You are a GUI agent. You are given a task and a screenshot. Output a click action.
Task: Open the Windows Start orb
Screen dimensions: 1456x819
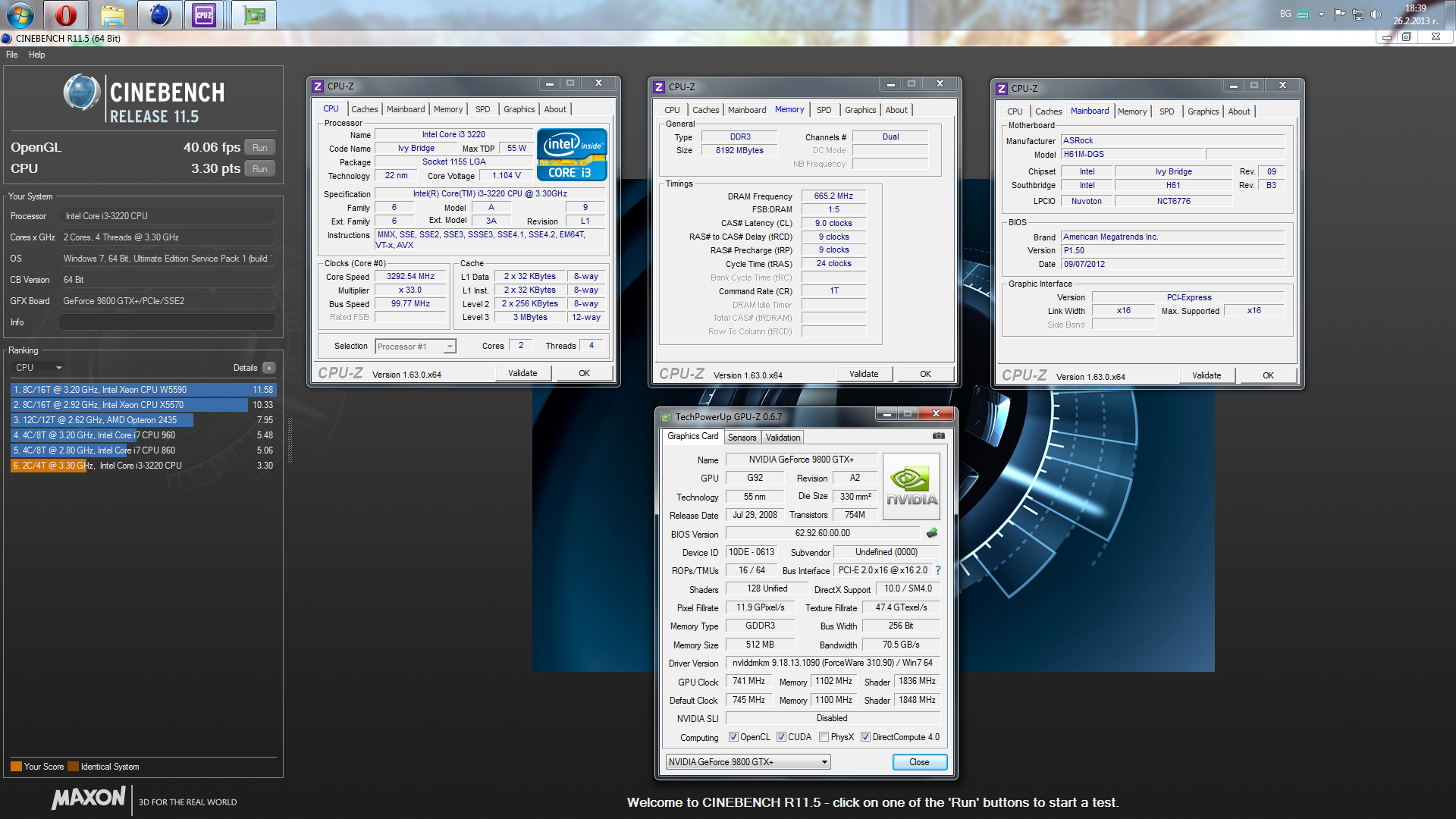coord(20,14)
